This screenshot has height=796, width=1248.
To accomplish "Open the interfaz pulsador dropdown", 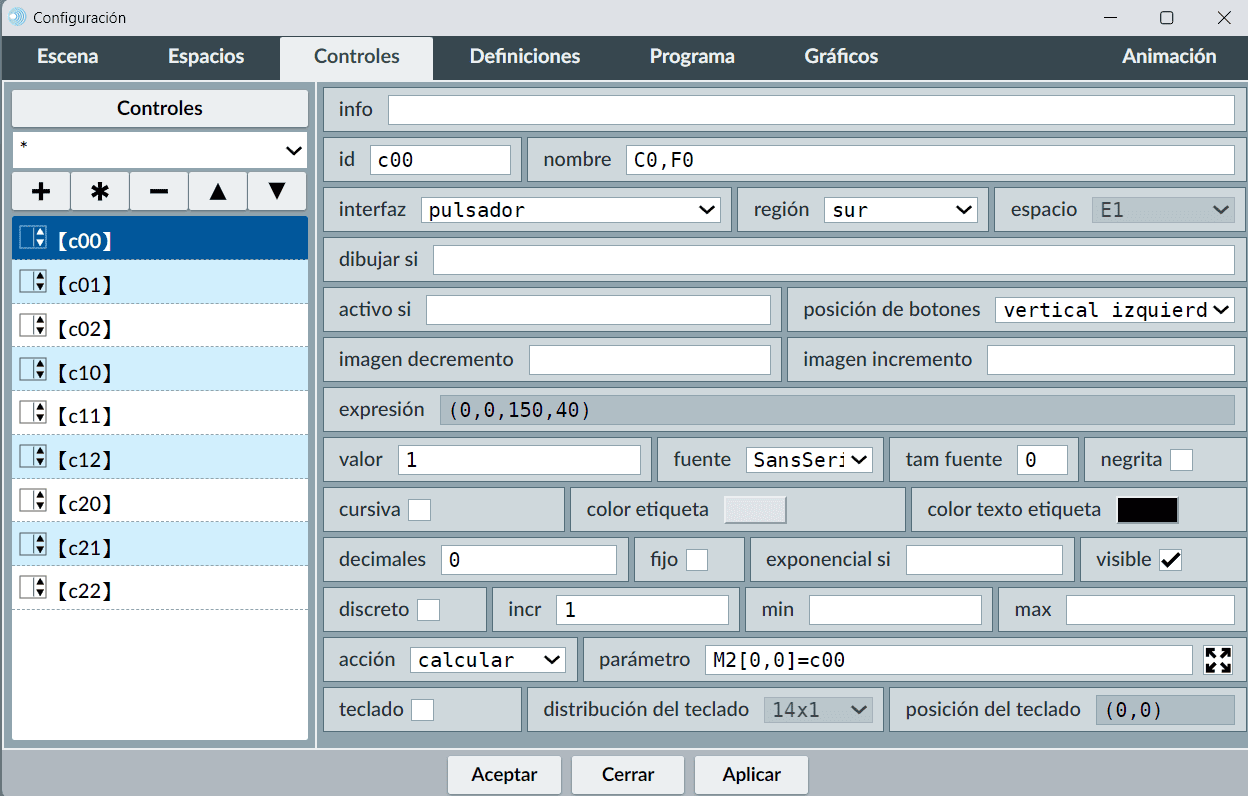I will [x=571, y=210].
